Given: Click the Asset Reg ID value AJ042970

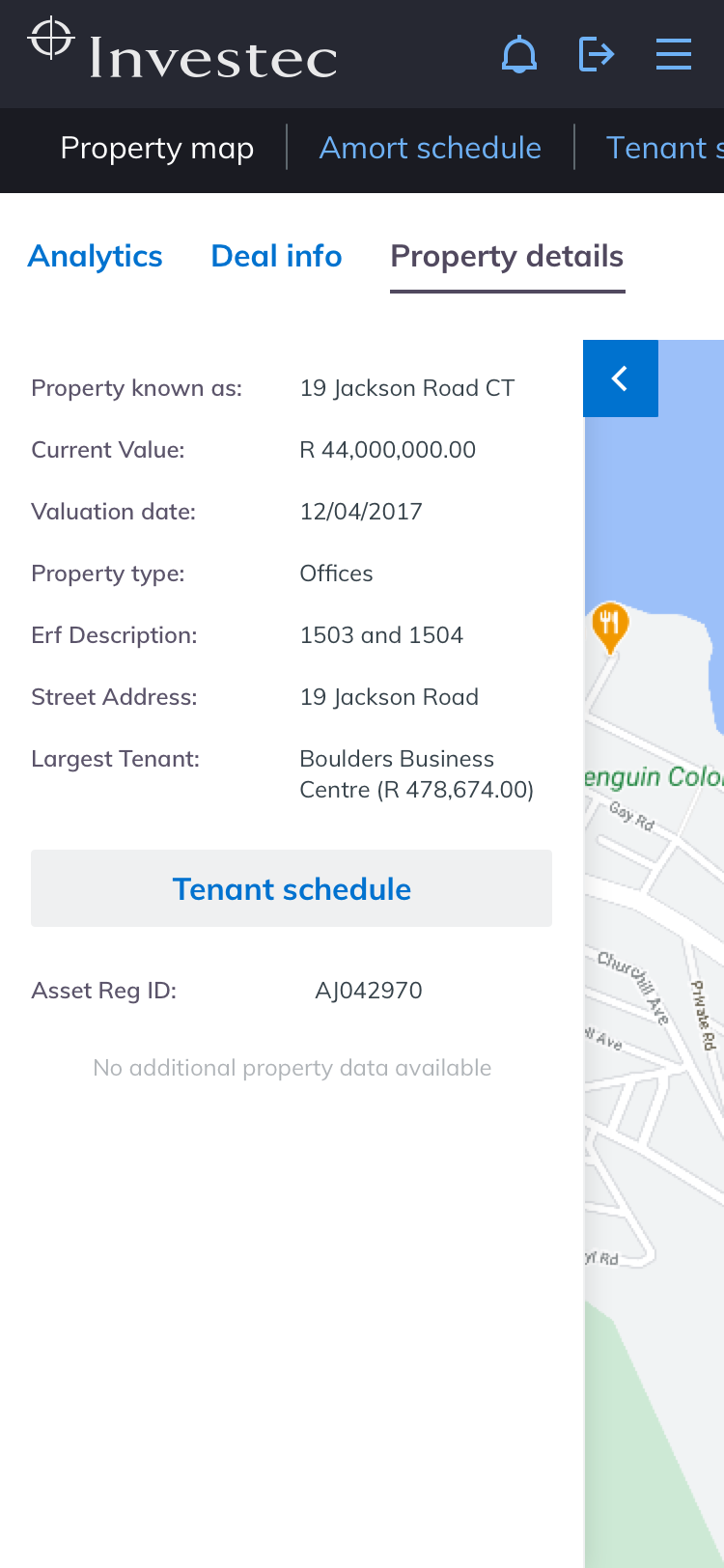Looking at the screenshot, I should 369,991.
